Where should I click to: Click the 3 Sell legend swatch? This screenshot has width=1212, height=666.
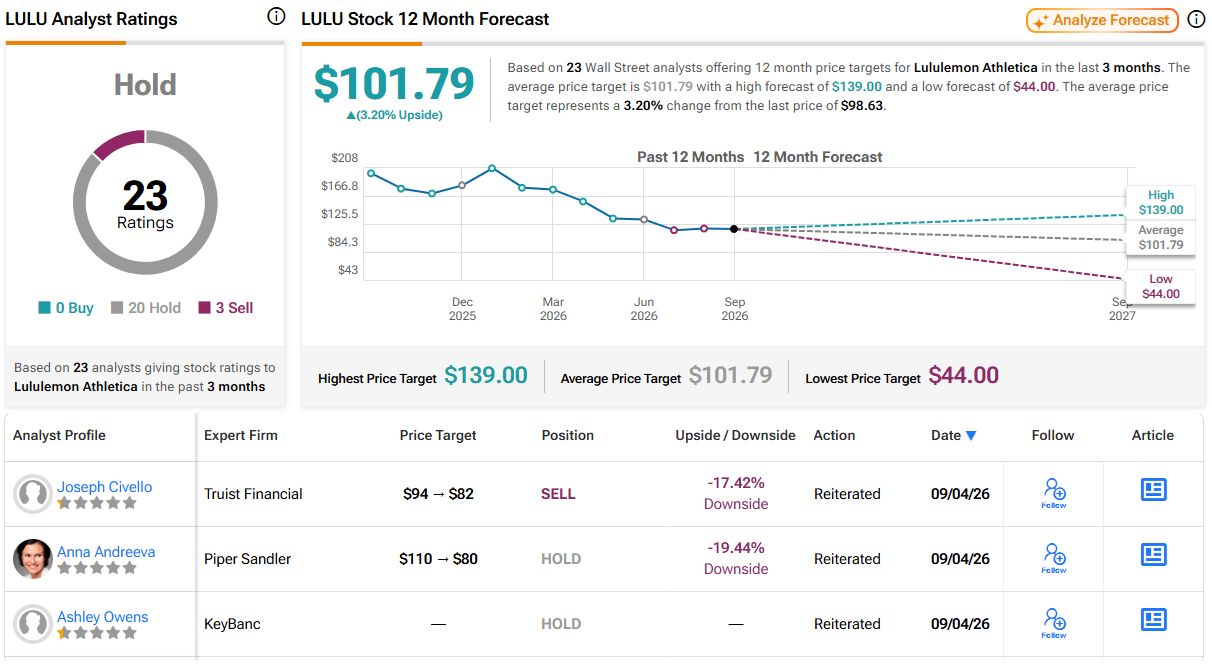[205, 308]
